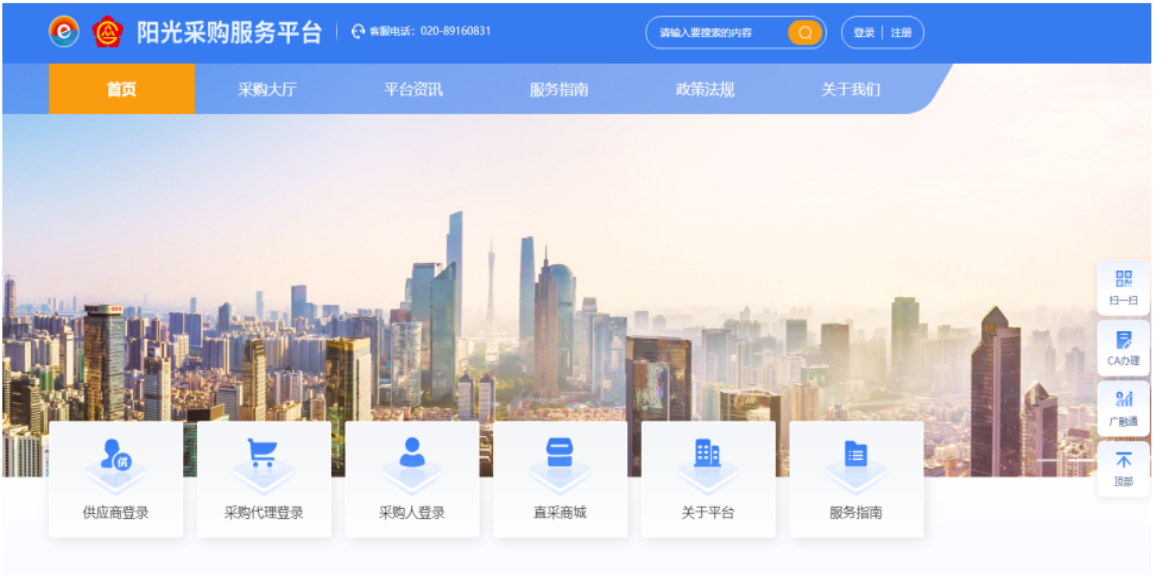Screen dimensions: 1172x576
Task: Open the 关于平台 building icon
Action: tap(707, 454)
